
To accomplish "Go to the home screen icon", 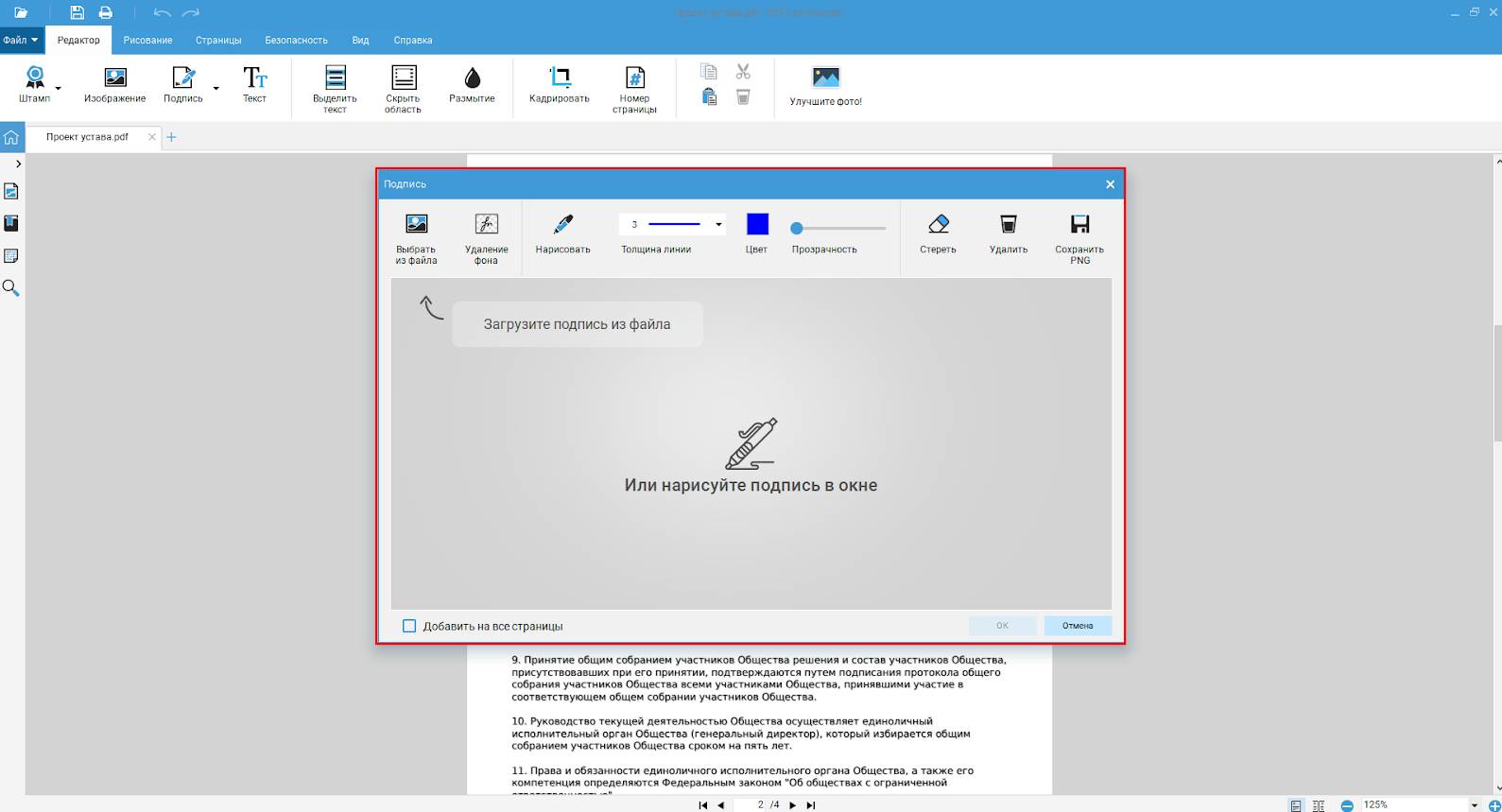I will click(11, 137).
